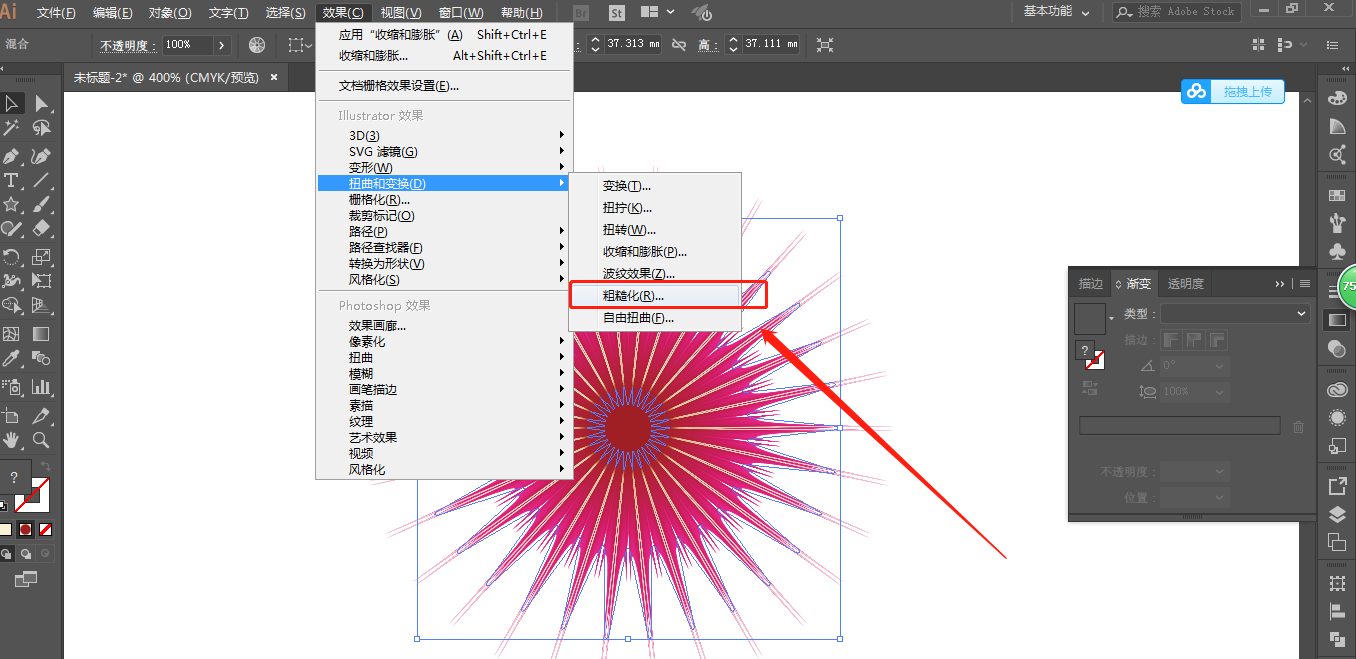Apply gradient along stroke button

coord(1194,340)
